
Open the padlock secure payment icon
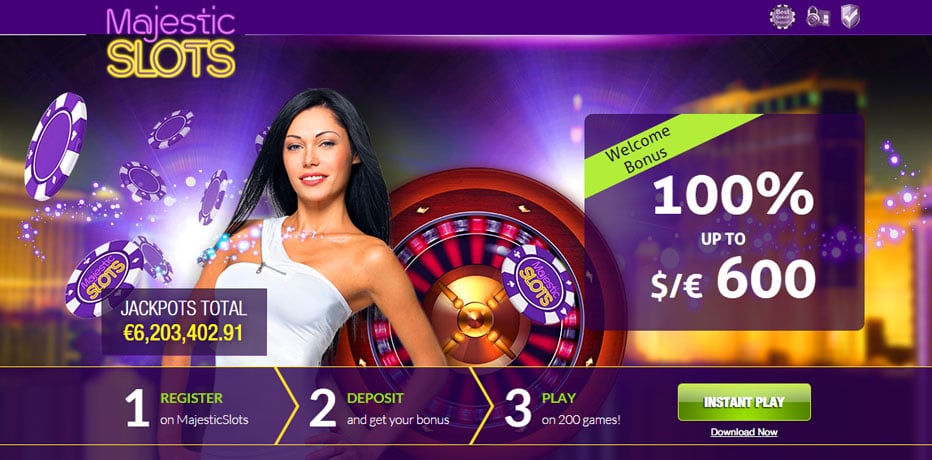tap(818, 16)
